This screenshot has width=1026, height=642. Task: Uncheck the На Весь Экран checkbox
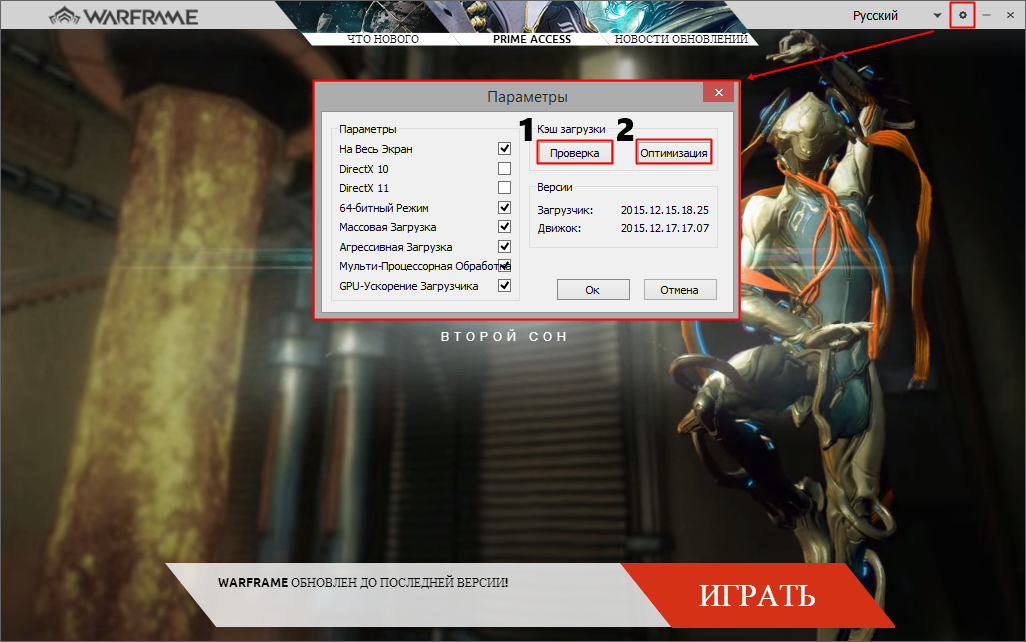click(505, 149)
